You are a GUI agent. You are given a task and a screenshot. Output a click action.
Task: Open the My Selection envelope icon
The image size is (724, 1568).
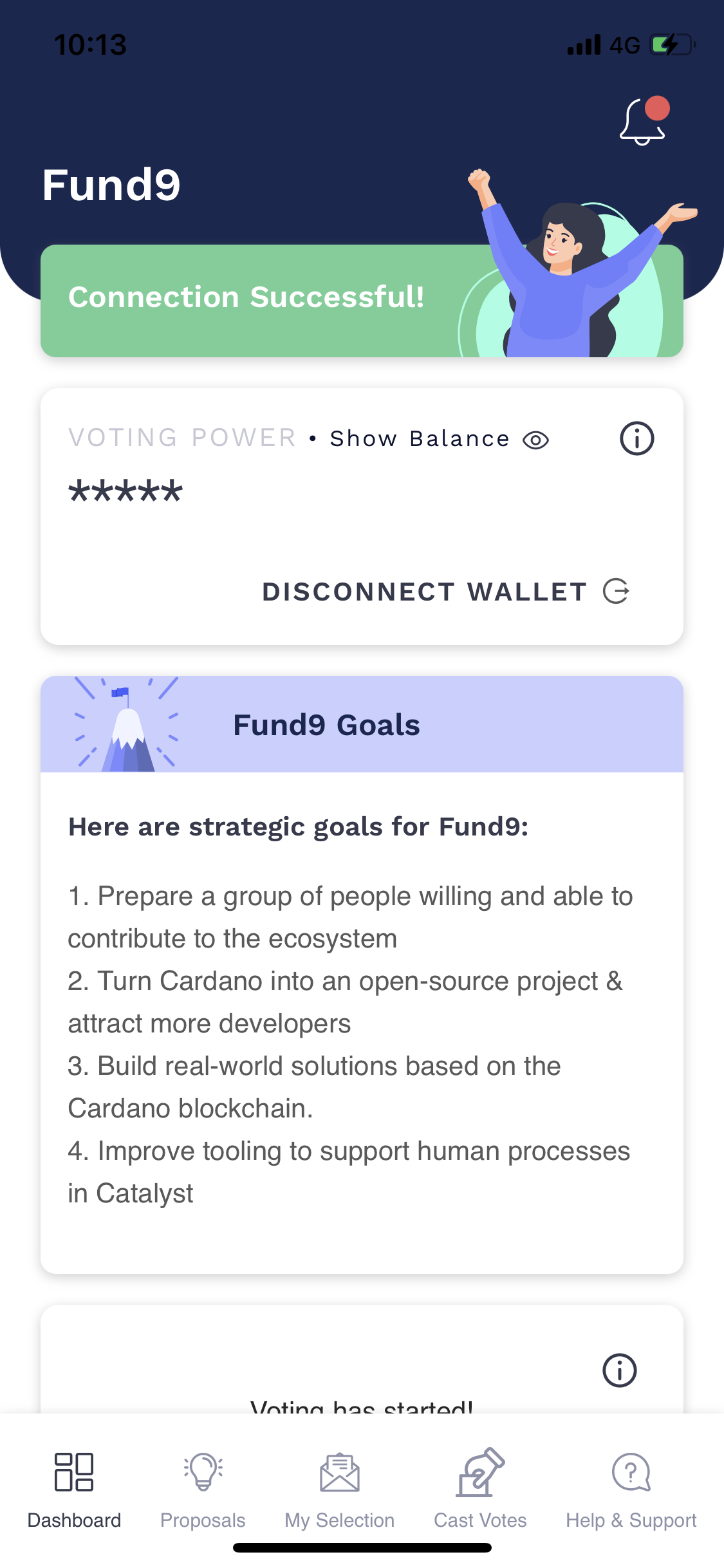point(339,1473)
